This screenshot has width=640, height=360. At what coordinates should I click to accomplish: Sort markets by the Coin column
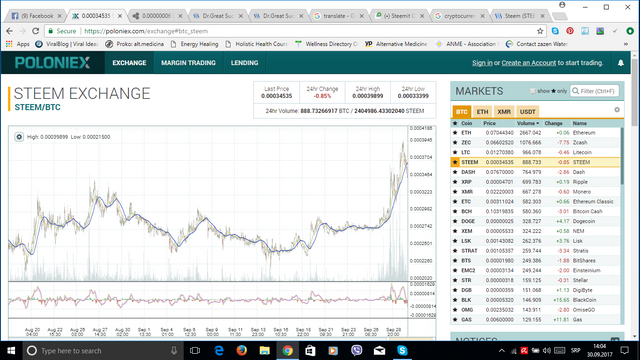coord(467,123)
